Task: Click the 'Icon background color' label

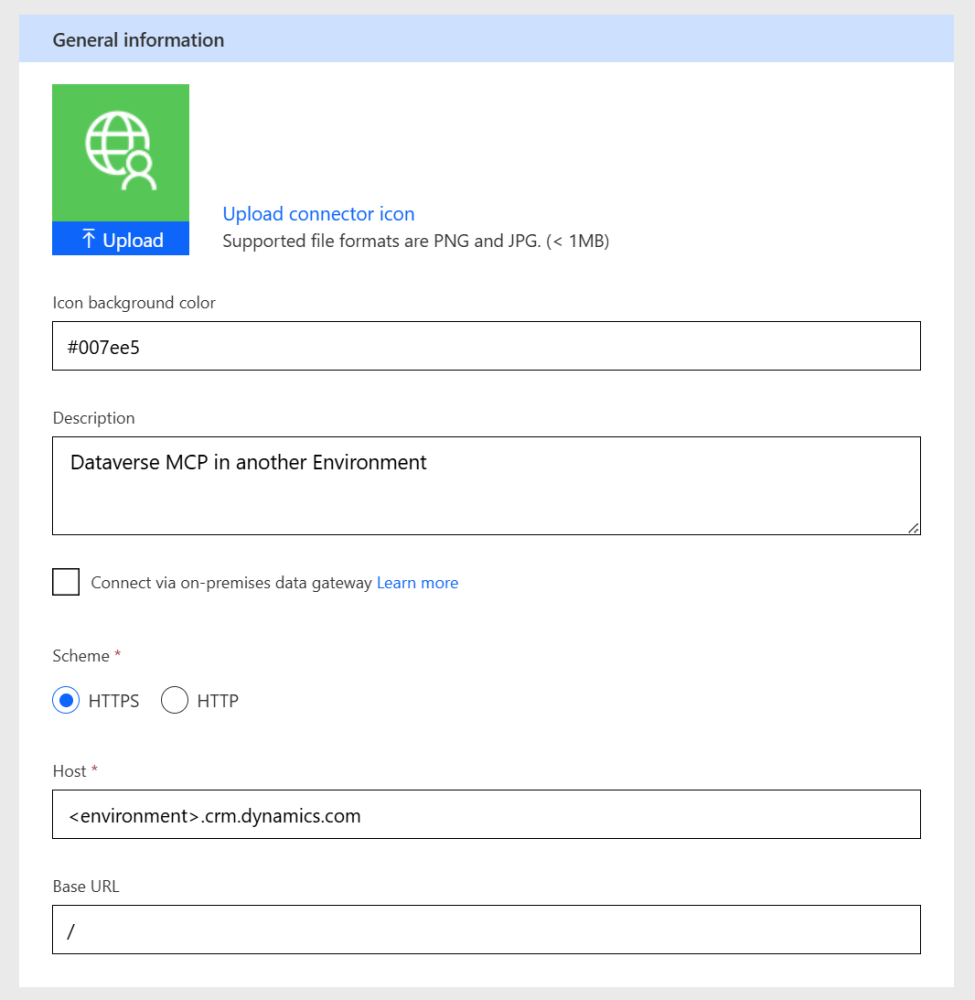Action: pyautogui.click(x=134, y=302)
